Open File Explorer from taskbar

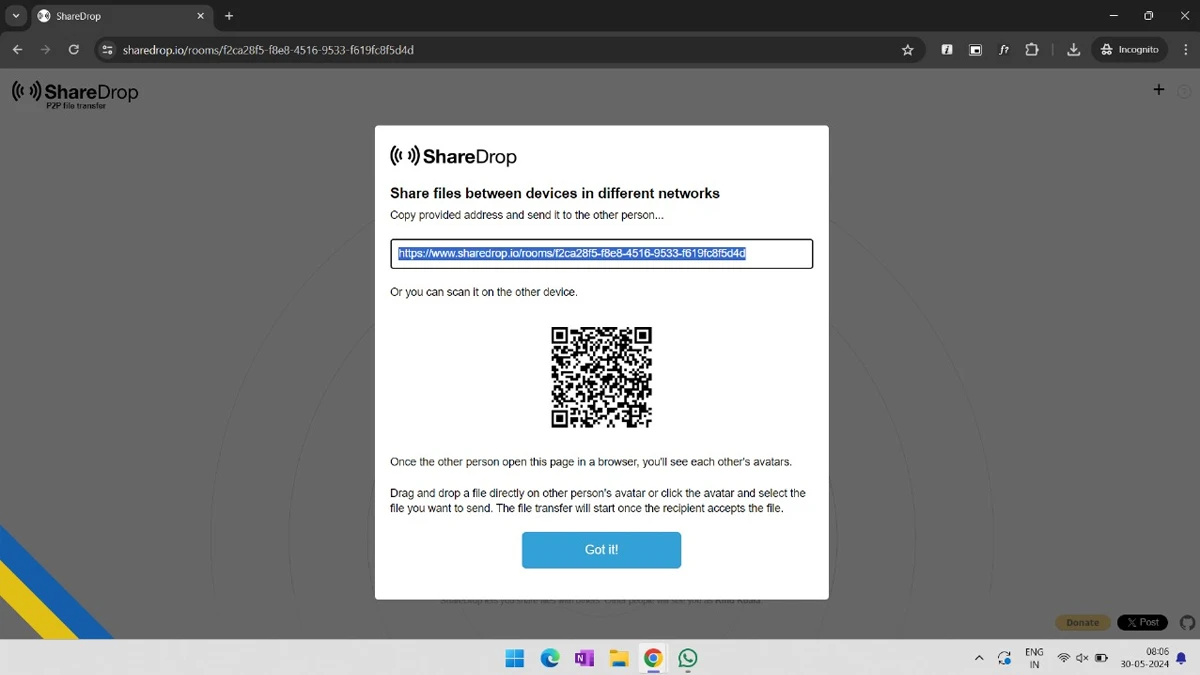(619, 658)
